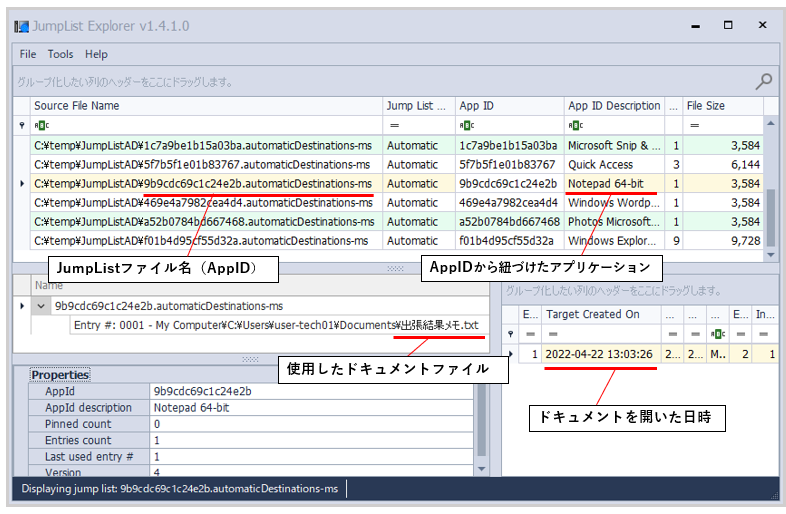The width and height of the screenshot is (786, 514).
Task: Open the File menu
Action: pos(28,54)
